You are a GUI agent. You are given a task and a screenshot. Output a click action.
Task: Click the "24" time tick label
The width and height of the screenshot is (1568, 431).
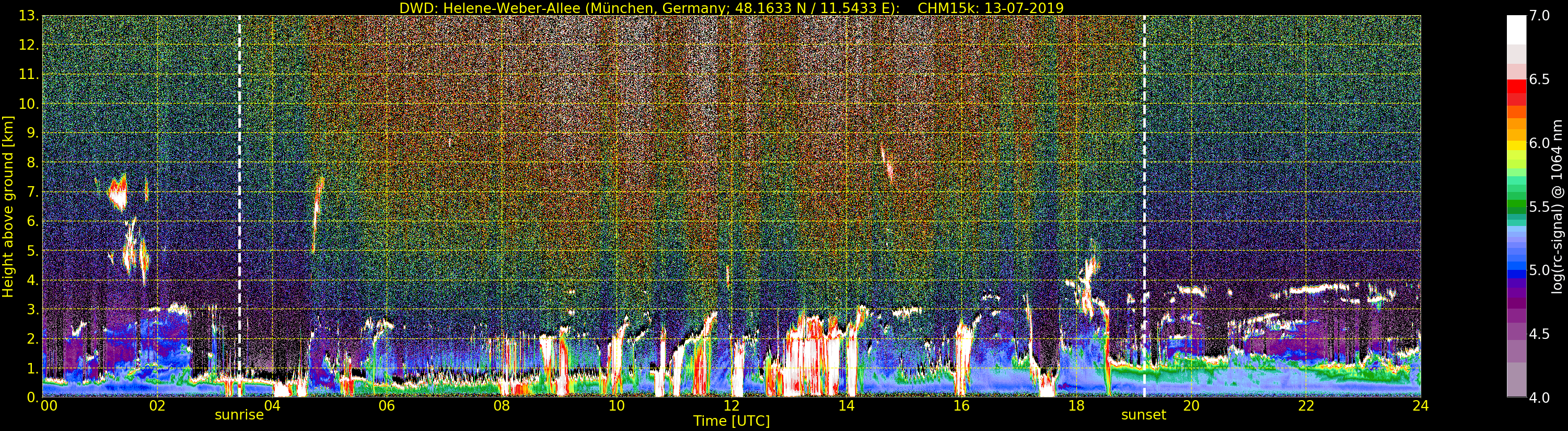coord(1421,406)
